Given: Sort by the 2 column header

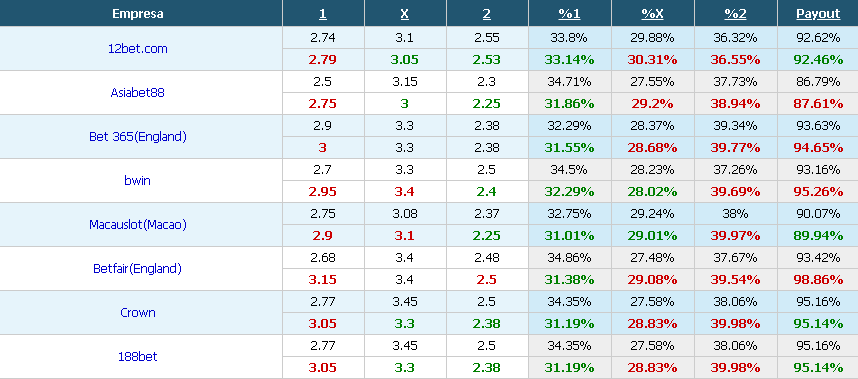Looking at the screenshot, I should (486, 14).
